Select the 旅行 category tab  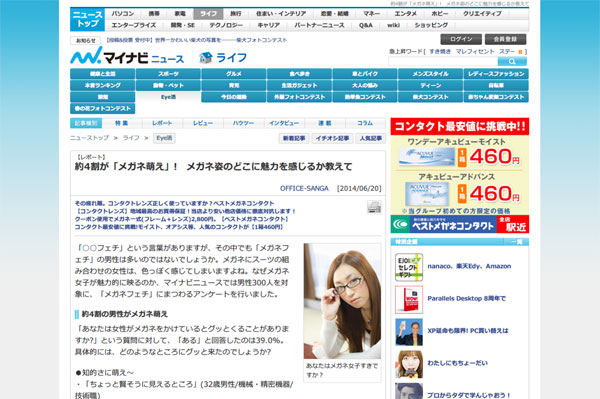[x=236, y=14]
